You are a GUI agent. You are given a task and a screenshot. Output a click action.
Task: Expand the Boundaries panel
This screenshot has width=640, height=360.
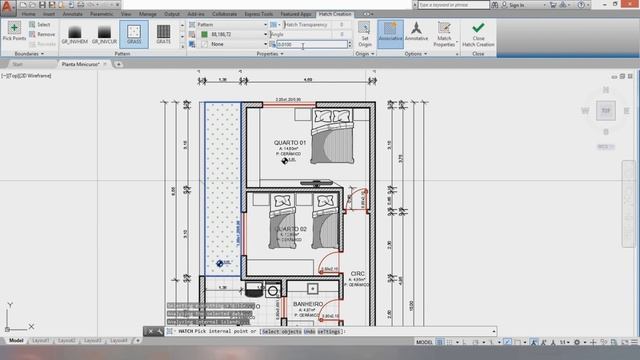point(29,53)
